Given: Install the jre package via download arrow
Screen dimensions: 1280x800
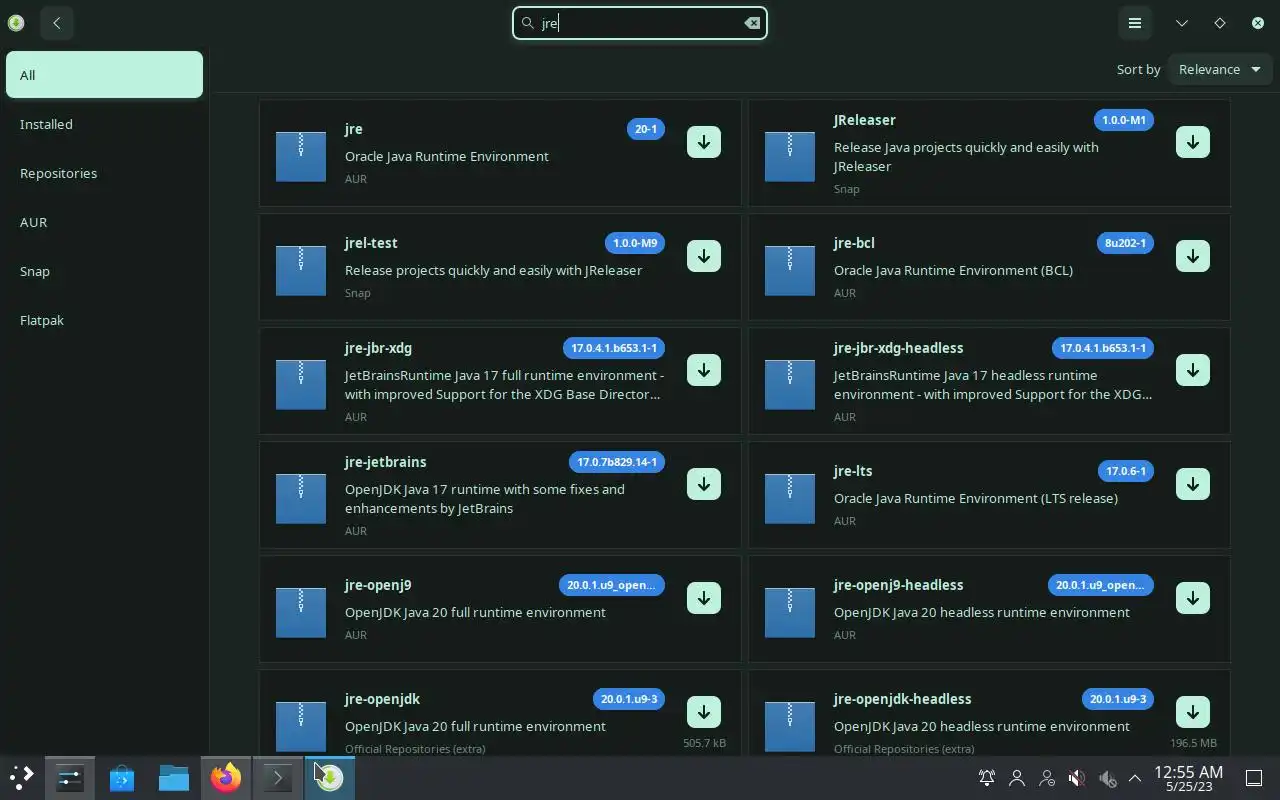Looking at the screenshot, I should tap(704, 142).
